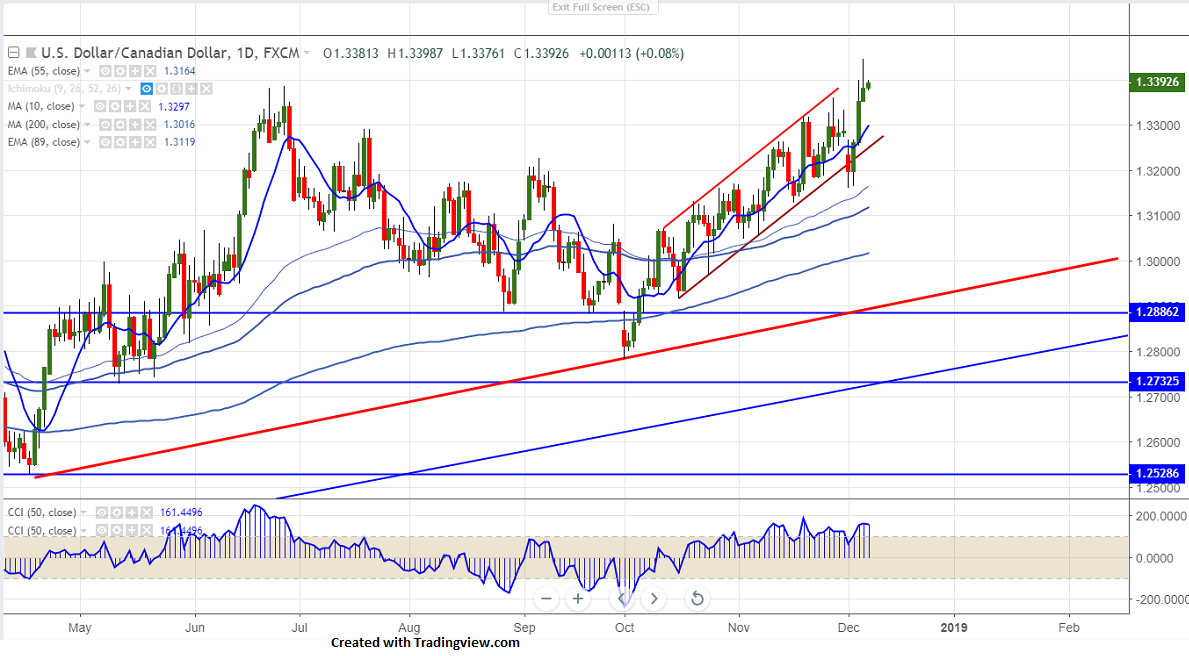Click the plus icon on Ichimoku row

191,89
